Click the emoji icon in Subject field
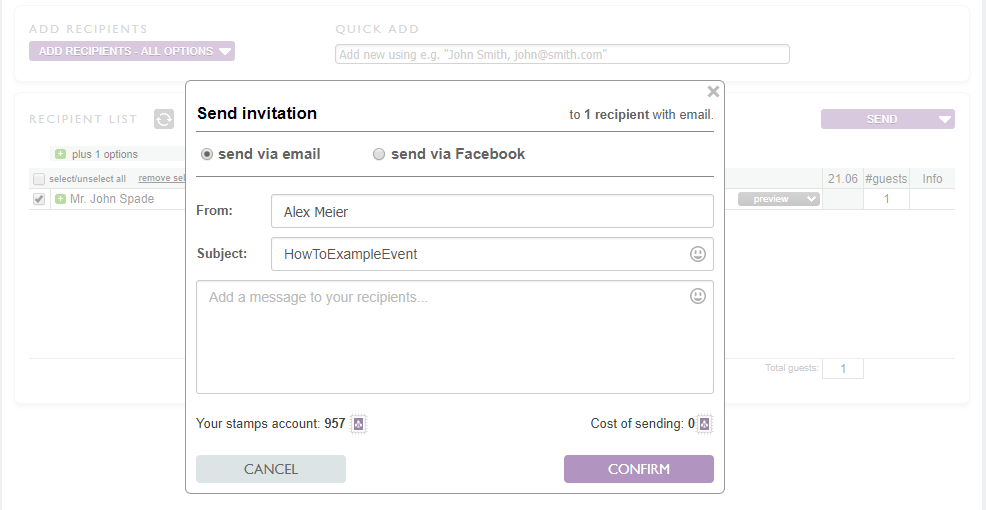986x510 pixels. click(x=698, y=254)
